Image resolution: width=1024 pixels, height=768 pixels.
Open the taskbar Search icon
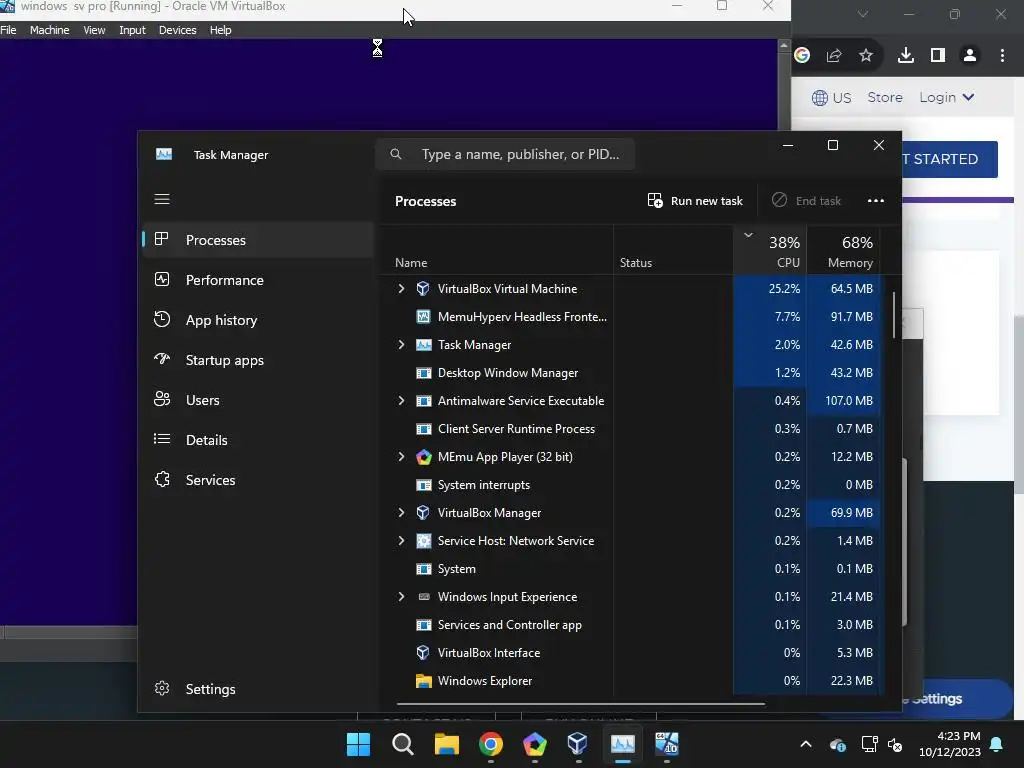point(403,744)
